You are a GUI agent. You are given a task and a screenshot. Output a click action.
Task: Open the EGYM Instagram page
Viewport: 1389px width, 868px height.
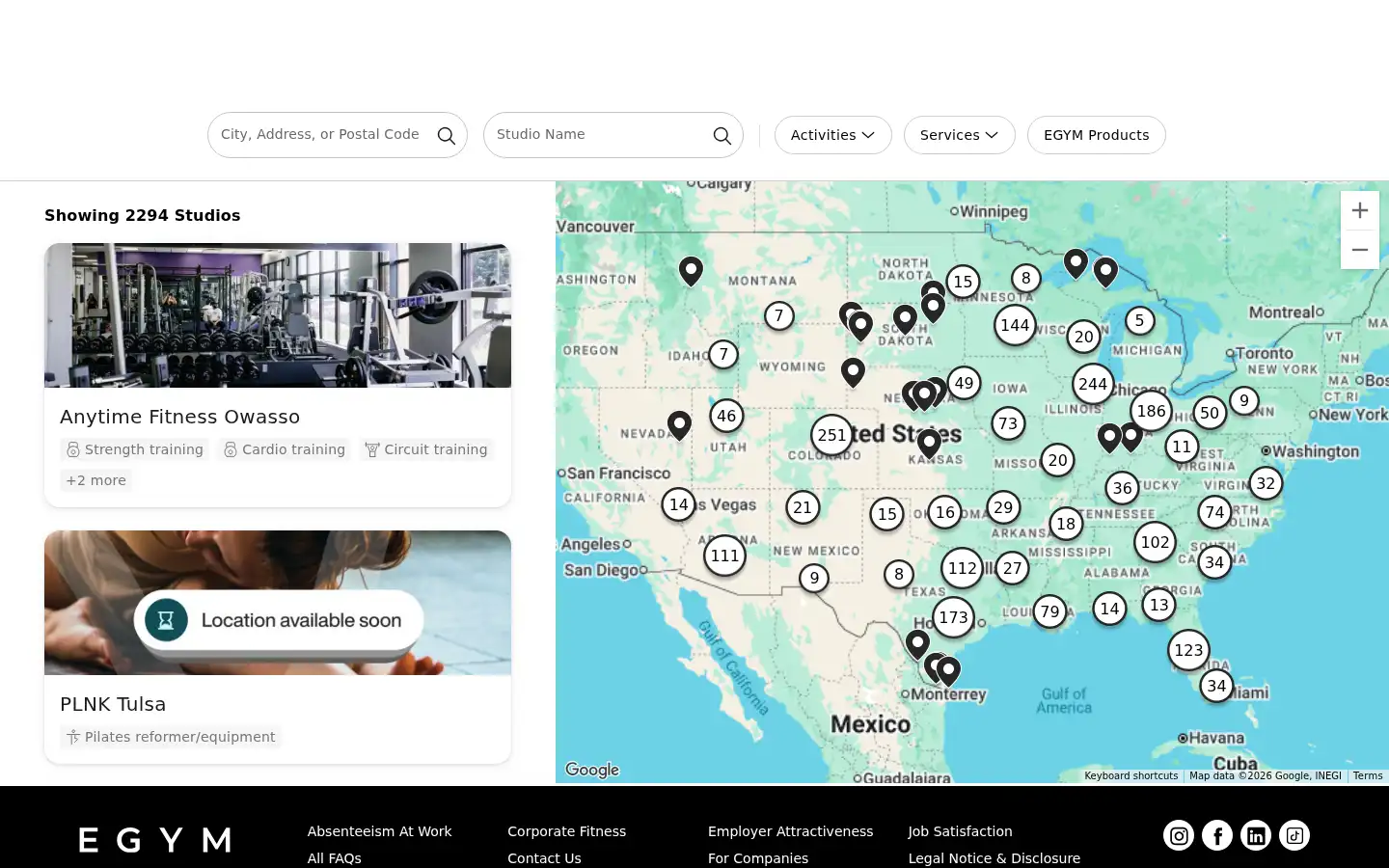pos(1179,835)
